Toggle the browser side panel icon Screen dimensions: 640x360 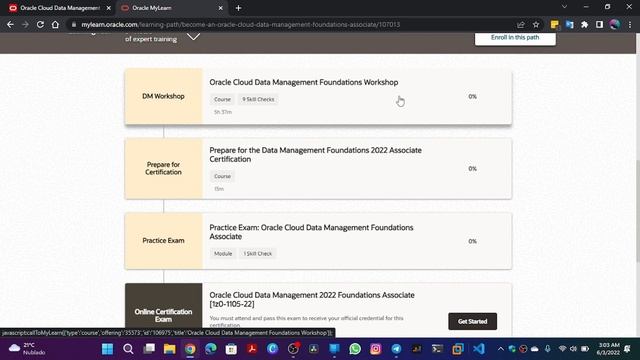point(599,24)
